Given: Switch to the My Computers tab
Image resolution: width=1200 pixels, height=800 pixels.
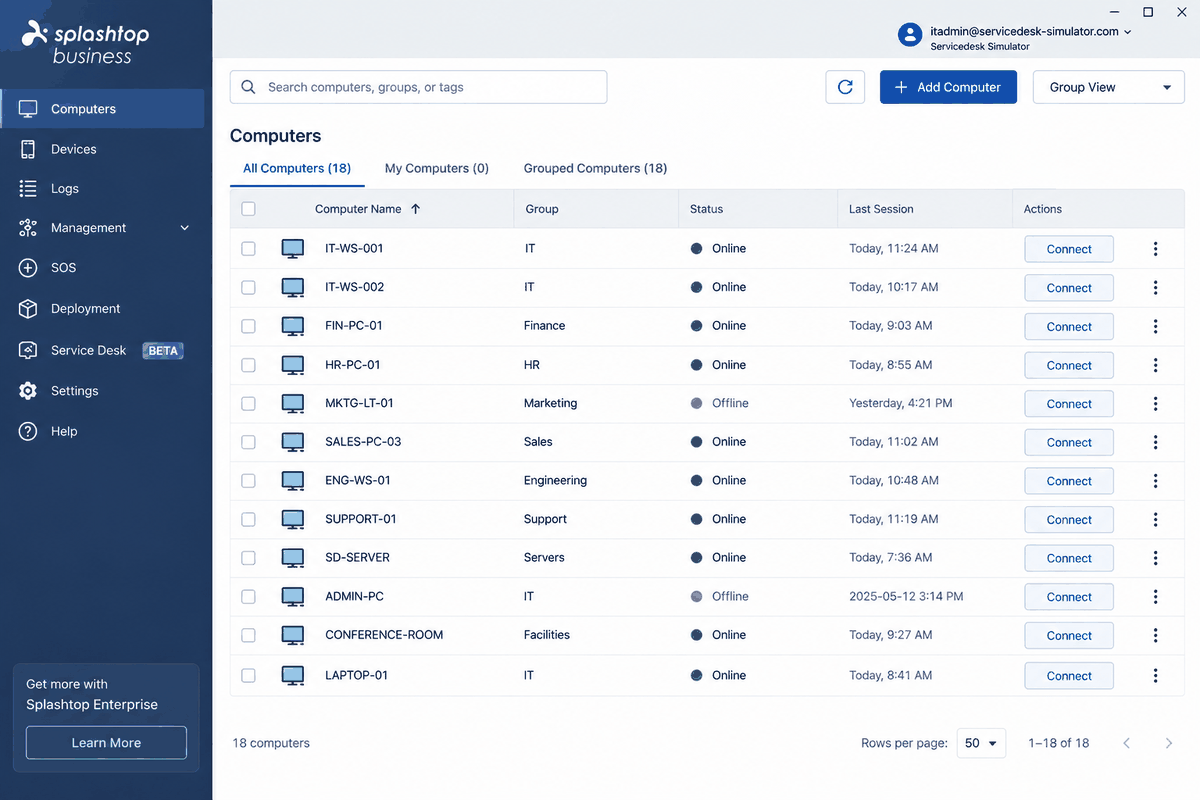Looking at the screenshot, I should (x=437, y=168).
